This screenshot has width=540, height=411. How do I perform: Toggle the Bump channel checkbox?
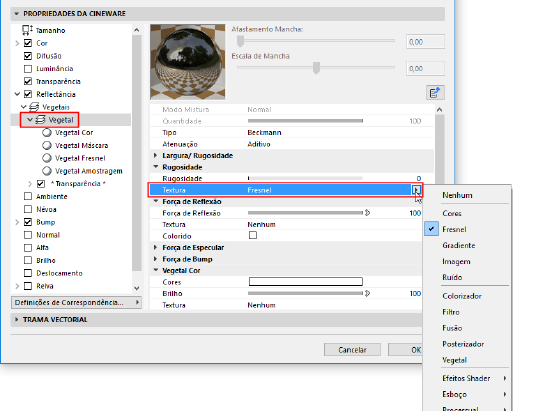pyautogui.click(x=28, y=222)
